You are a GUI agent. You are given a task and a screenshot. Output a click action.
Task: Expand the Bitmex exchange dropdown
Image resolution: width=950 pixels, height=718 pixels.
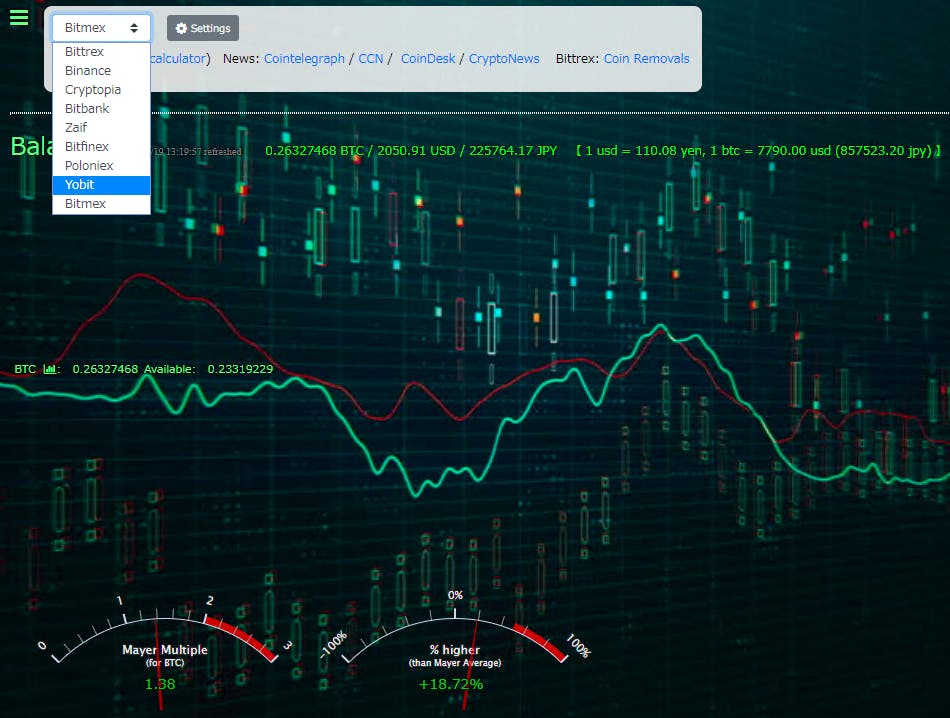coord(101,28)
